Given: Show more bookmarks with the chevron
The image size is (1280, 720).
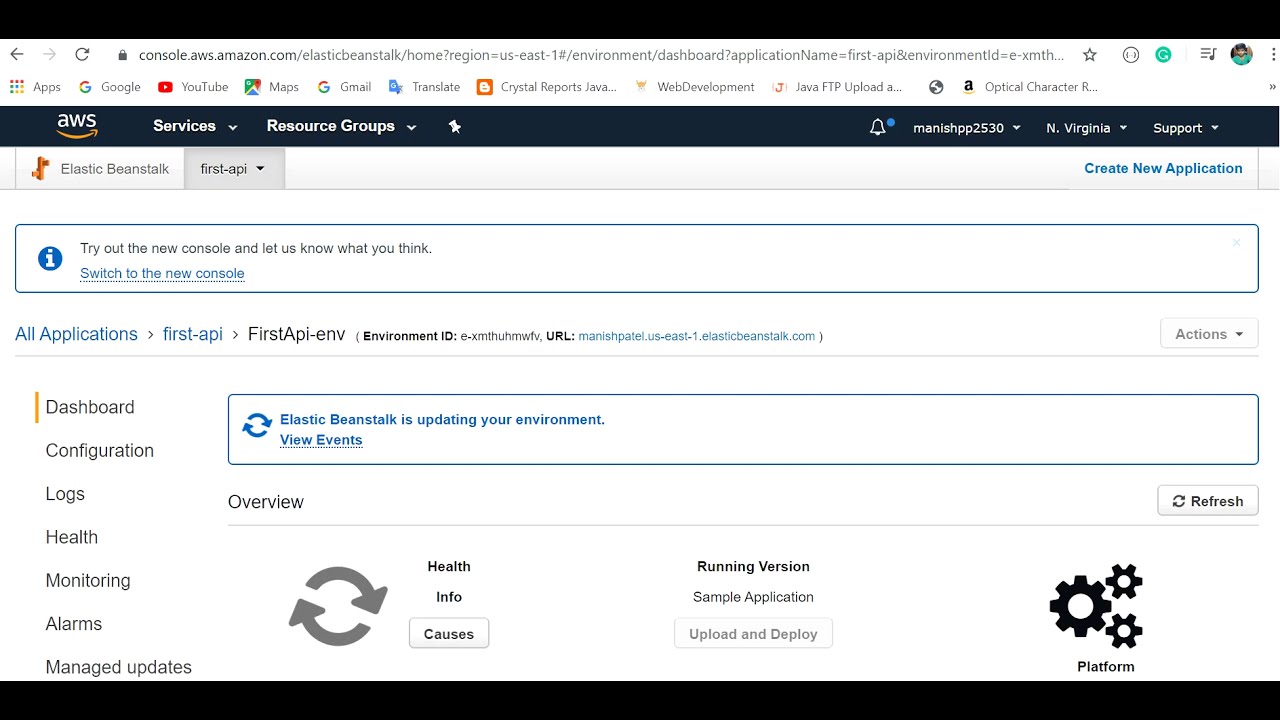Looking at the screenshot, I should pos(1272,87).
